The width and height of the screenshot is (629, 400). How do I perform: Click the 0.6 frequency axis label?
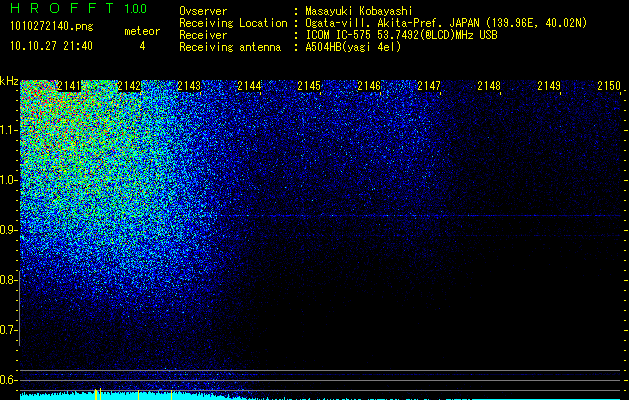point(8,380)
